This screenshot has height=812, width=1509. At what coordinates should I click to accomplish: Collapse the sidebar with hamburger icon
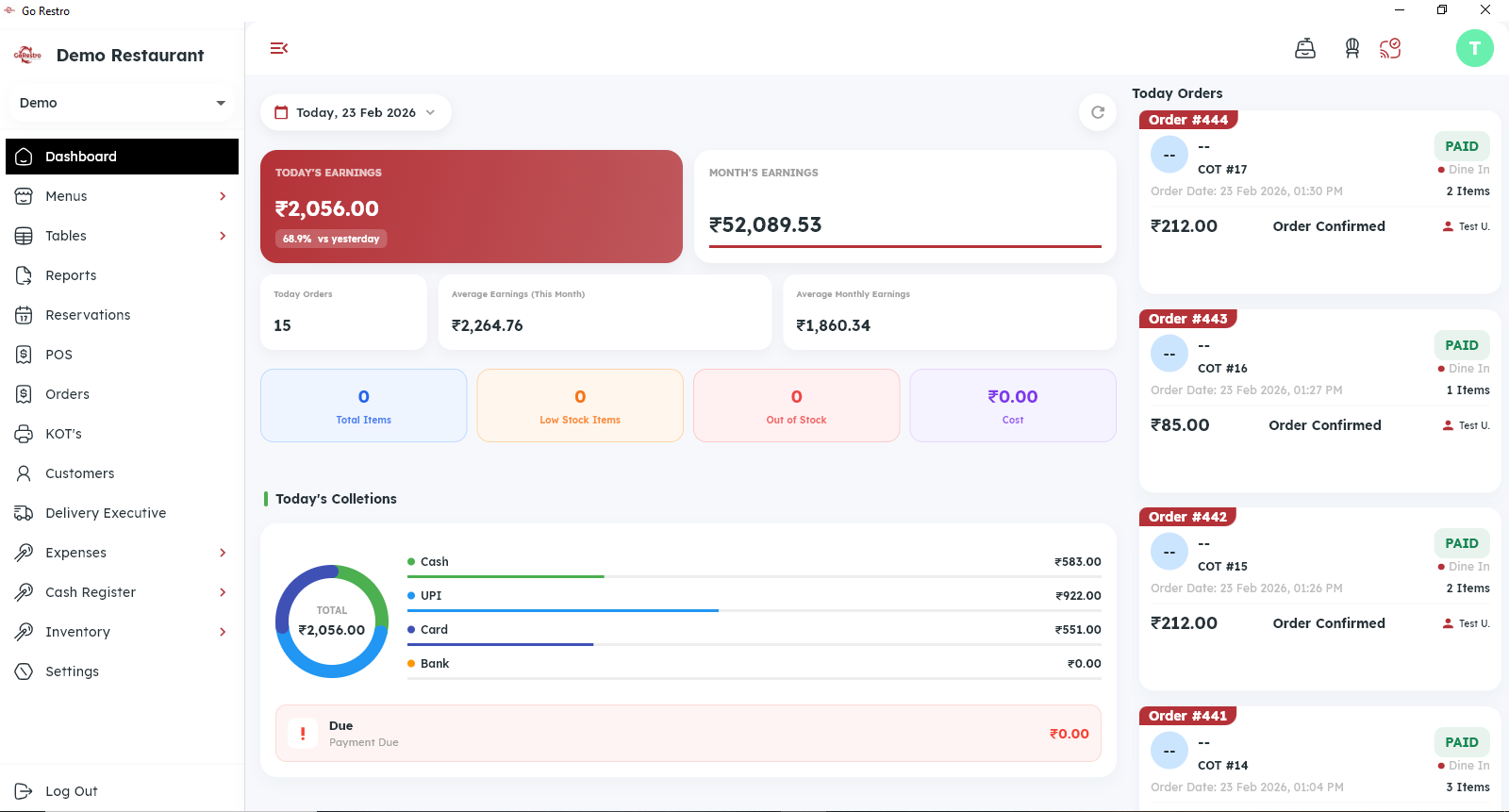(278, 48)
